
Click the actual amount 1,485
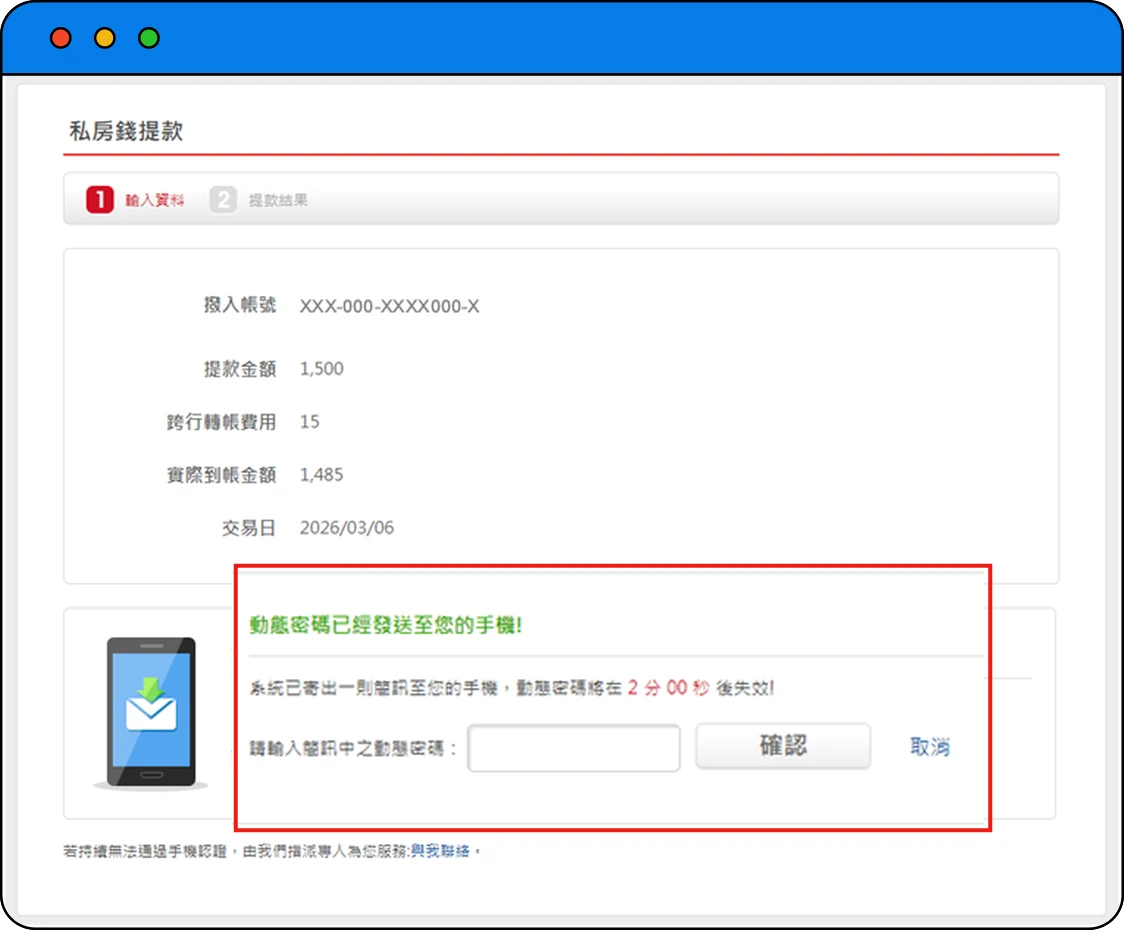pyautogui.click(x=321, y=475)
